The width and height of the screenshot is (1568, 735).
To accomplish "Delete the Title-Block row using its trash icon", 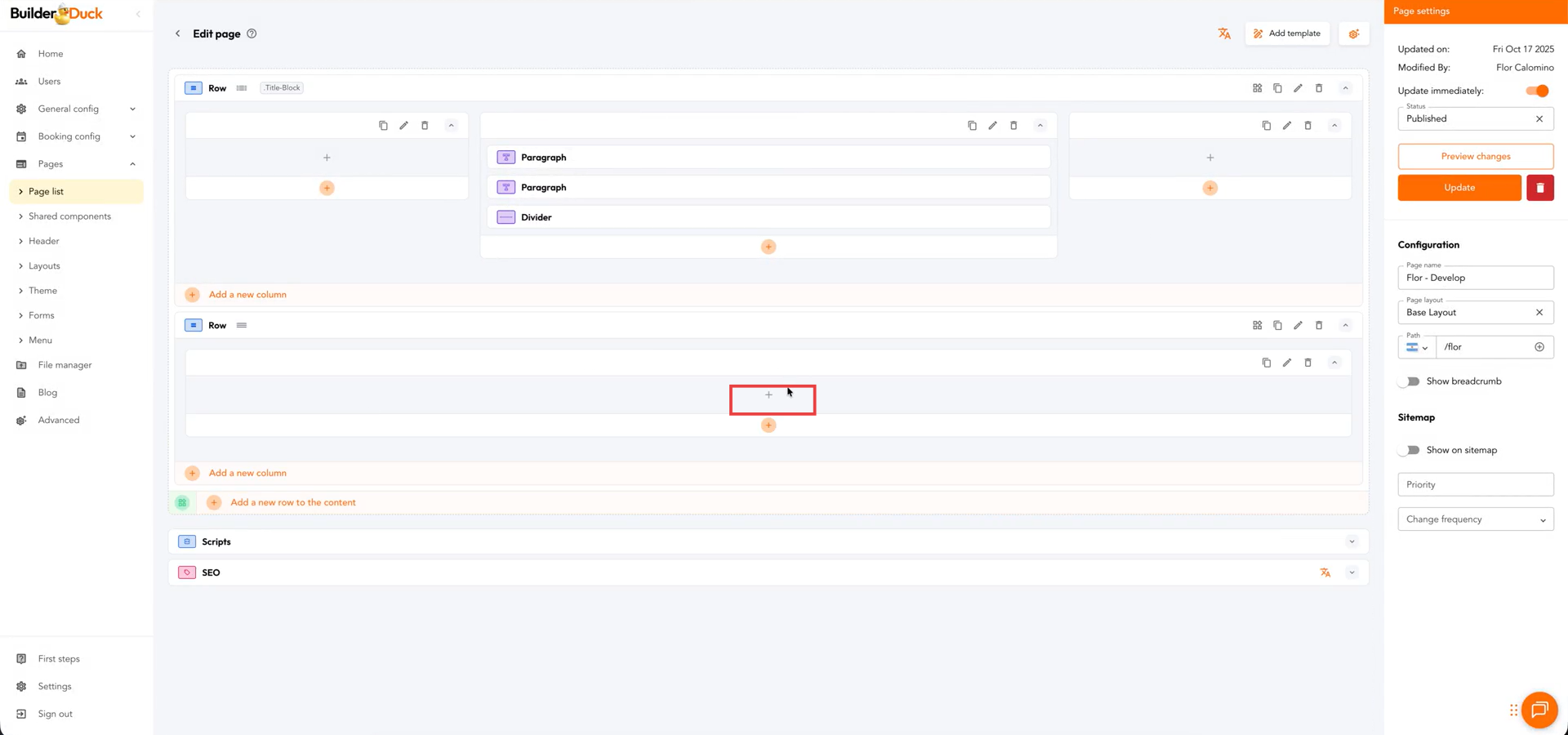I will 1318,88.
